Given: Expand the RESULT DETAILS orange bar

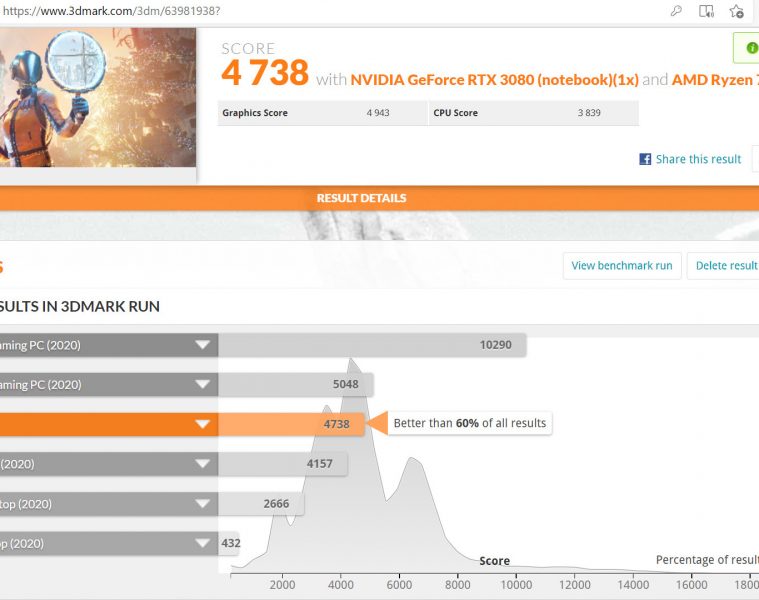Looking at the screenshot, I should [x=380, y=198].
